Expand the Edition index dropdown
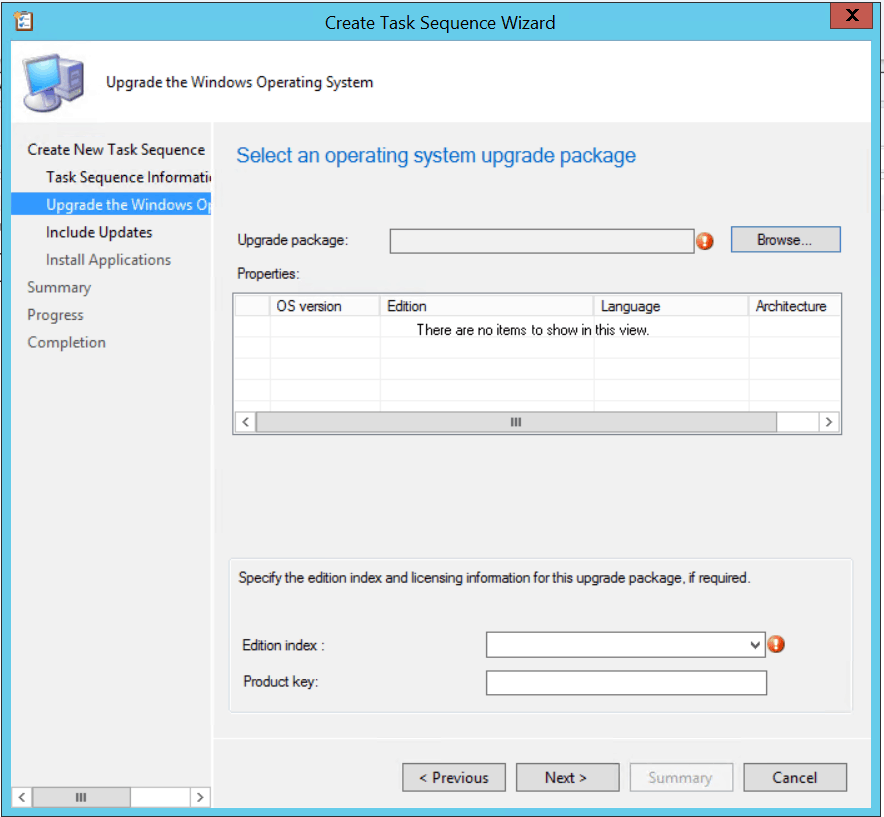Image resolution: width=884 pixels, height=817 pixels. click(x=755, y=644)
